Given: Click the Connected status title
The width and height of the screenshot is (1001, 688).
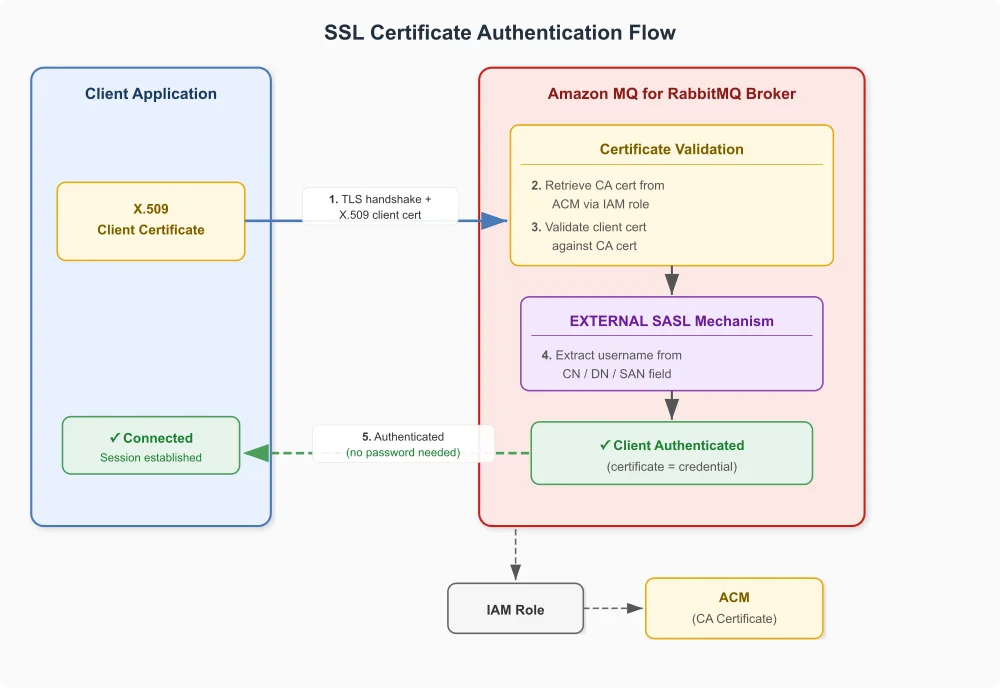Looking at the screenshot, I should pos(151,438).
